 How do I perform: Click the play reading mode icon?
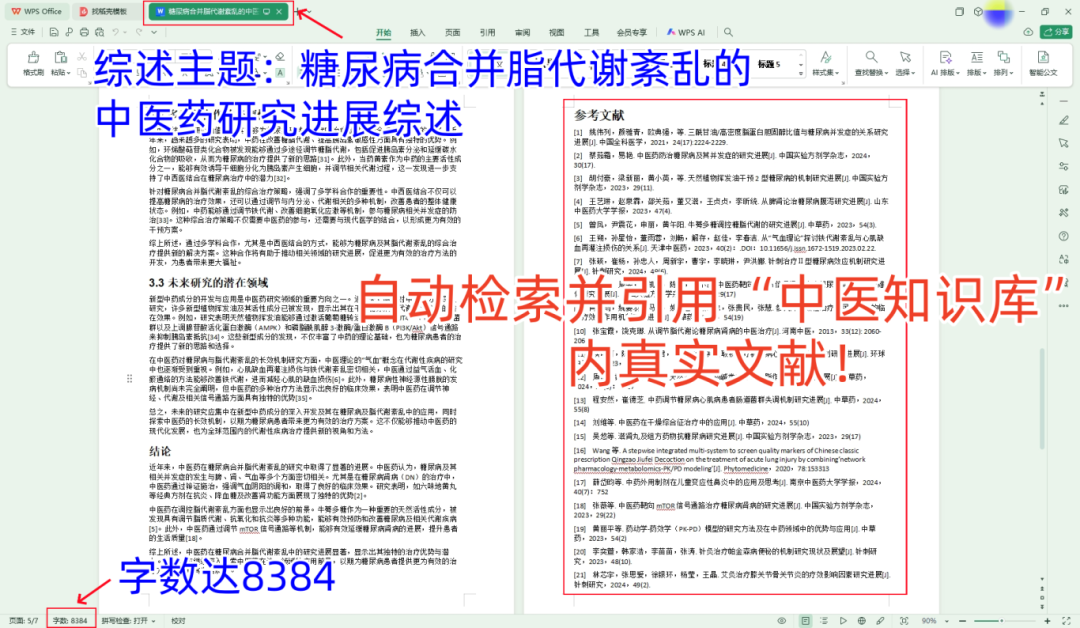tap(843, 621)
